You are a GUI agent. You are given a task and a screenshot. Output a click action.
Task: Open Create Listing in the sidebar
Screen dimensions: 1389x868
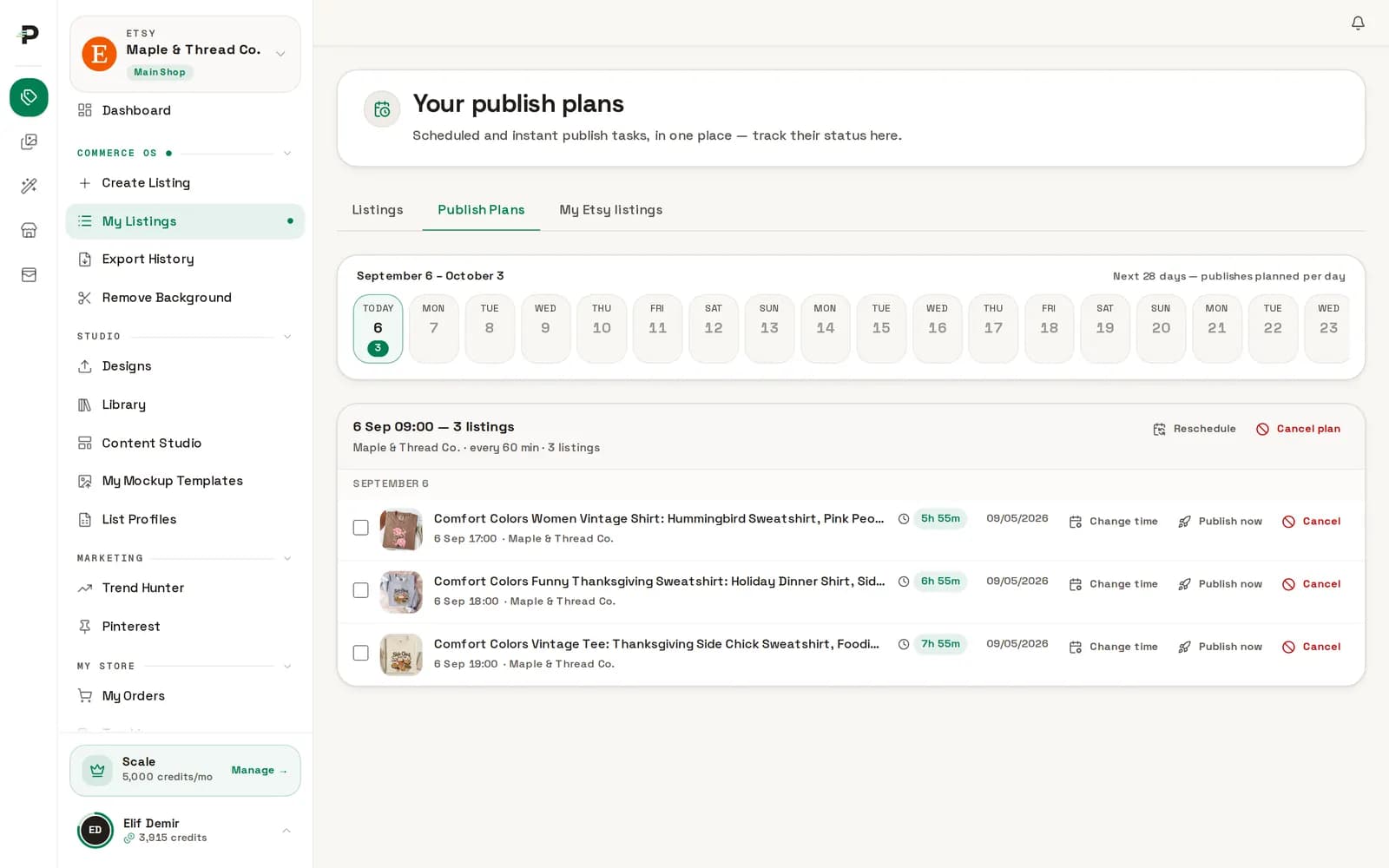click(x=185, y=183)
